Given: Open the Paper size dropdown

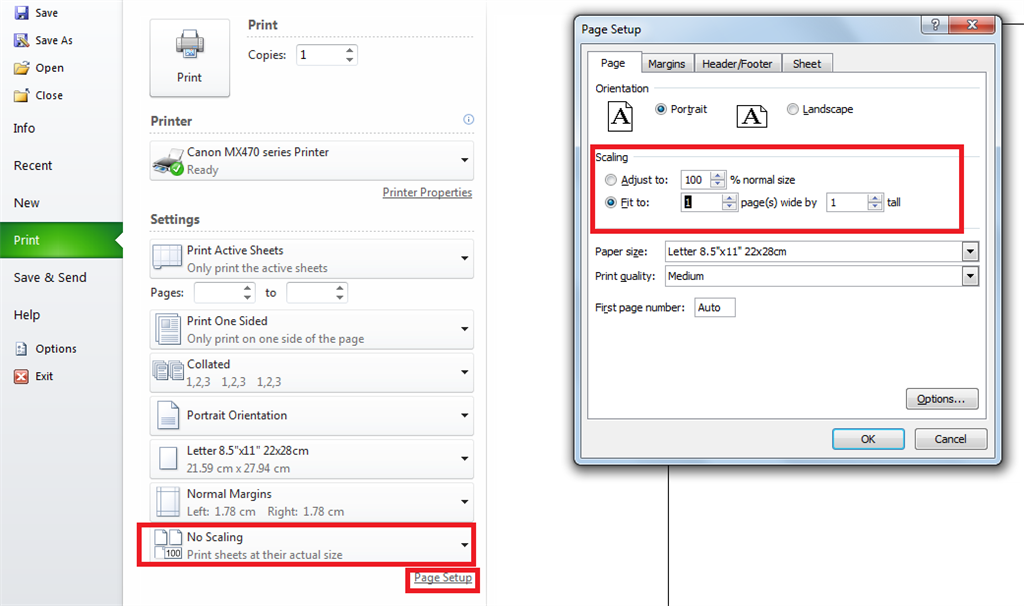Looking at the screenshot, I should 969,251.
